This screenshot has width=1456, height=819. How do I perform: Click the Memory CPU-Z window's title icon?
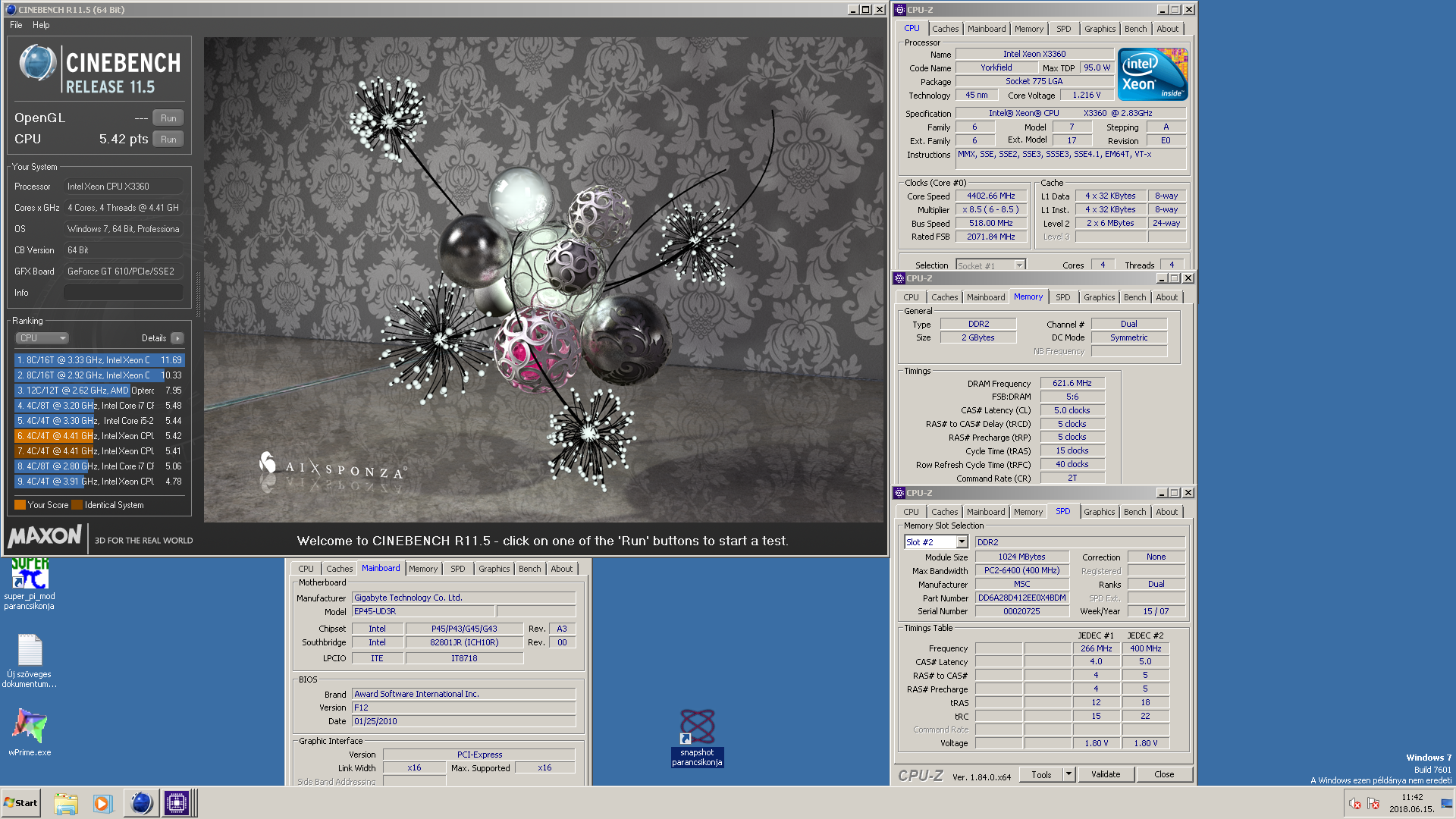899,278
